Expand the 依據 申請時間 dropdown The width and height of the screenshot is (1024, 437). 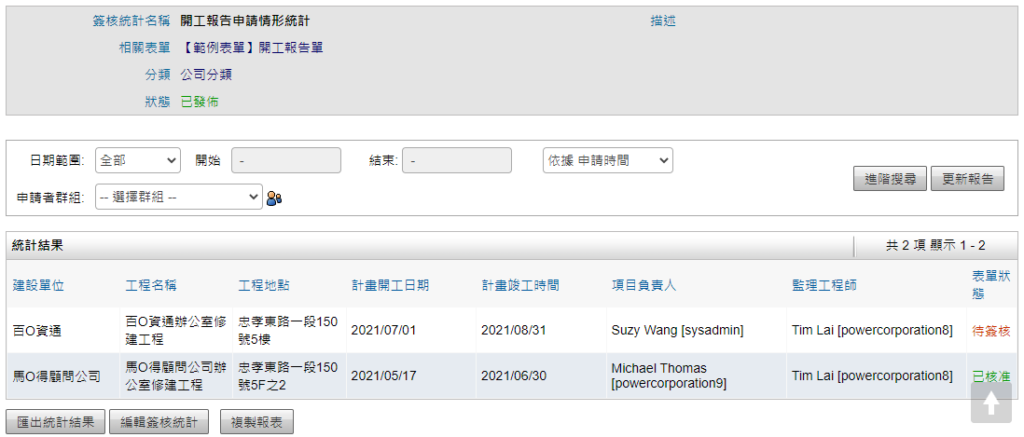click(x=607, y=161)
